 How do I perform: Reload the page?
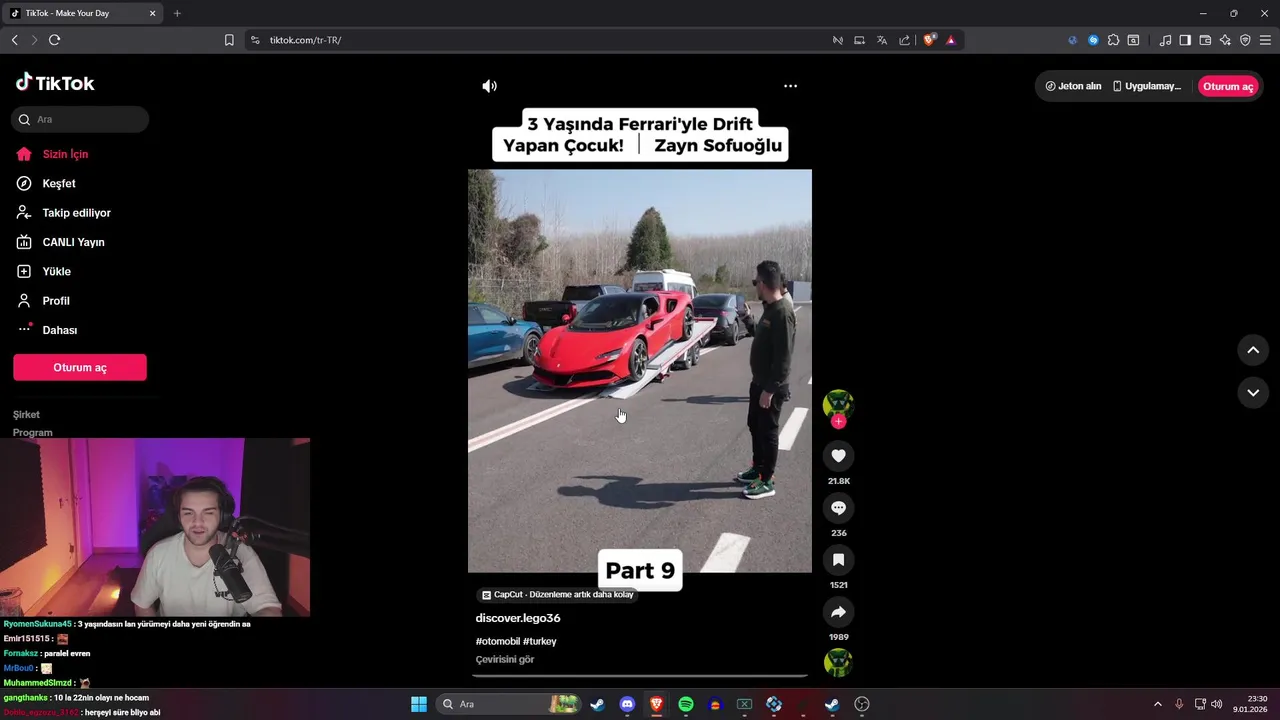coord(54,40)
